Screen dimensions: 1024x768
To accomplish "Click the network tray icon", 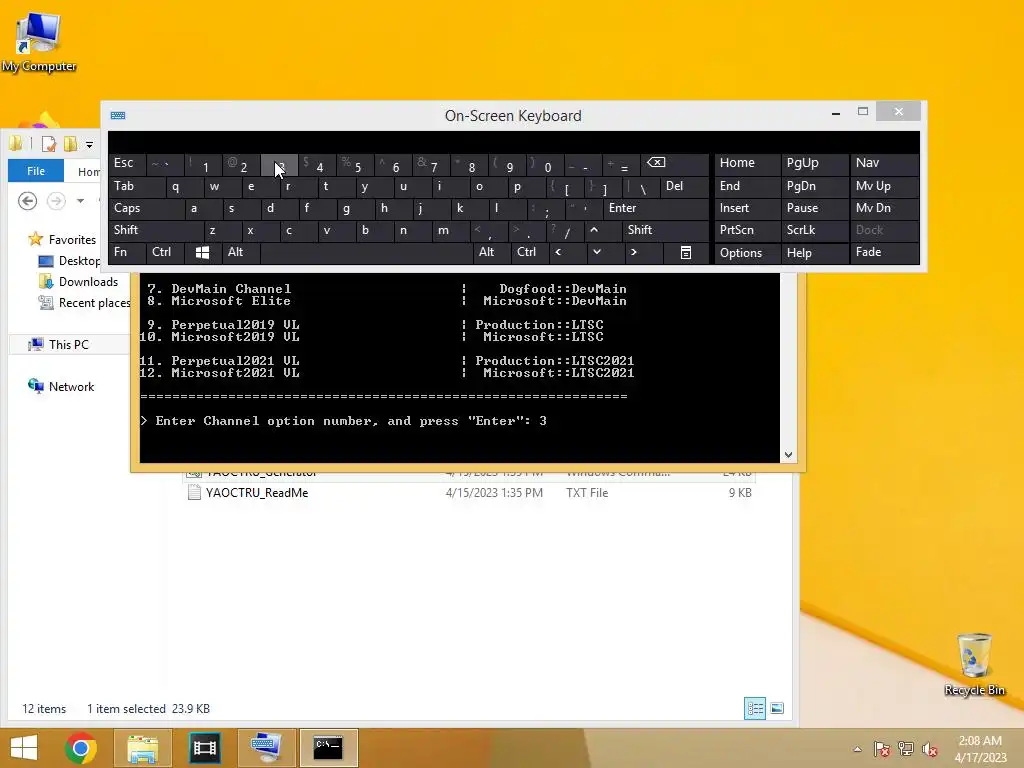I will (906, 749).
